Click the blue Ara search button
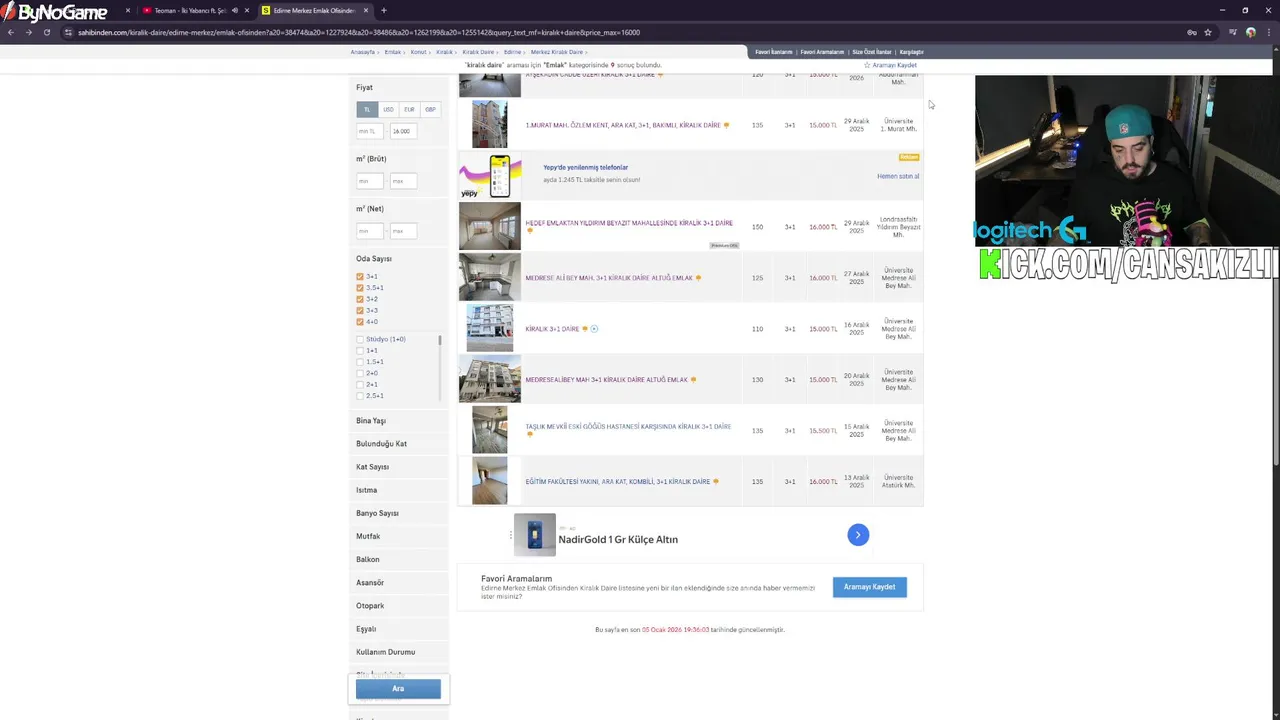Screen dimensions: 1280x720 398,688
